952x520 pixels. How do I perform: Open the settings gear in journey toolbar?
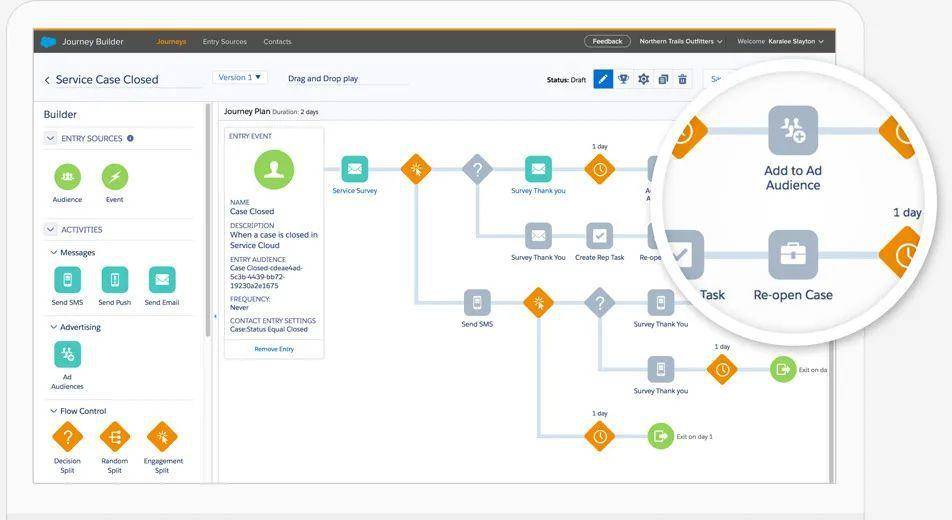(x=643, y=79)
